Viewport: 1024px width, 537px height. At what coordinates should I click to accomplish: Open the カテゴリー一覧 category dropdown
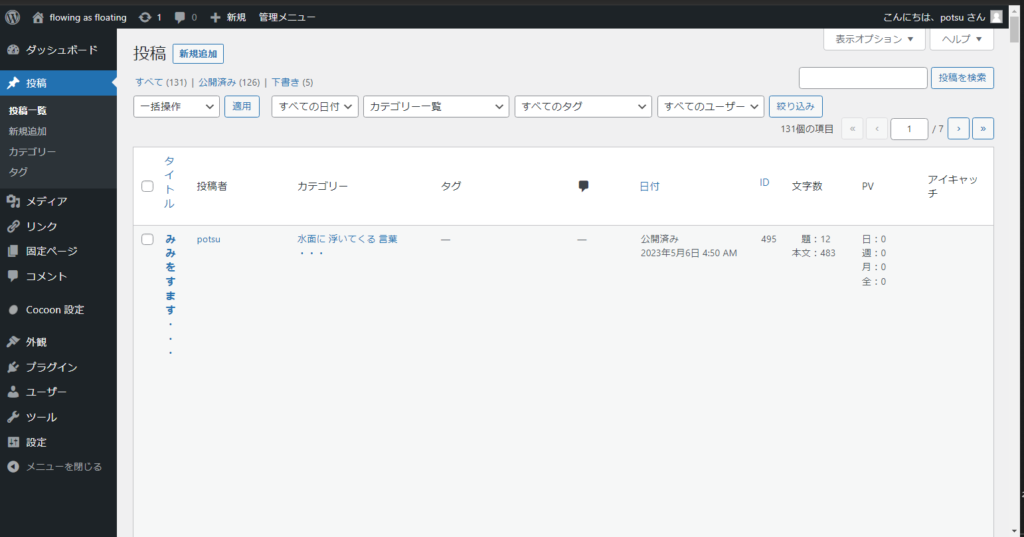click(x=436, y=107)
